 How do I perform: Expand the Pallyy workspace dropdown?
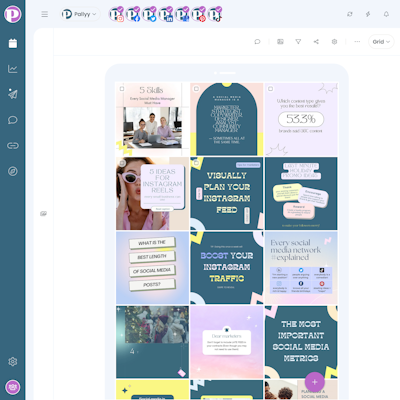click(80, 14)
